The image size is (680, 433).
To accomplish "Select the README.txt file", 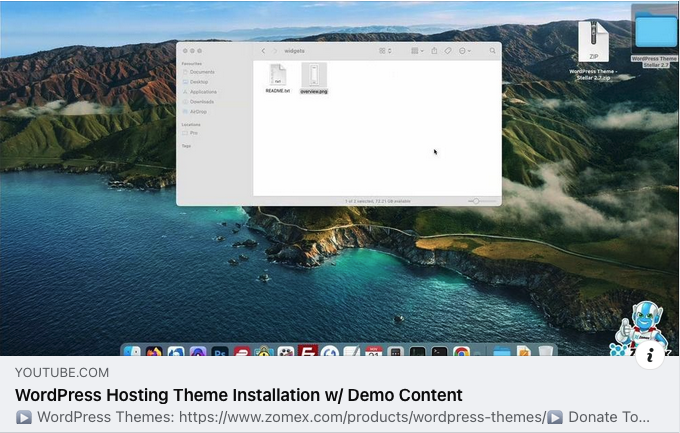I will tap(278, 78).
